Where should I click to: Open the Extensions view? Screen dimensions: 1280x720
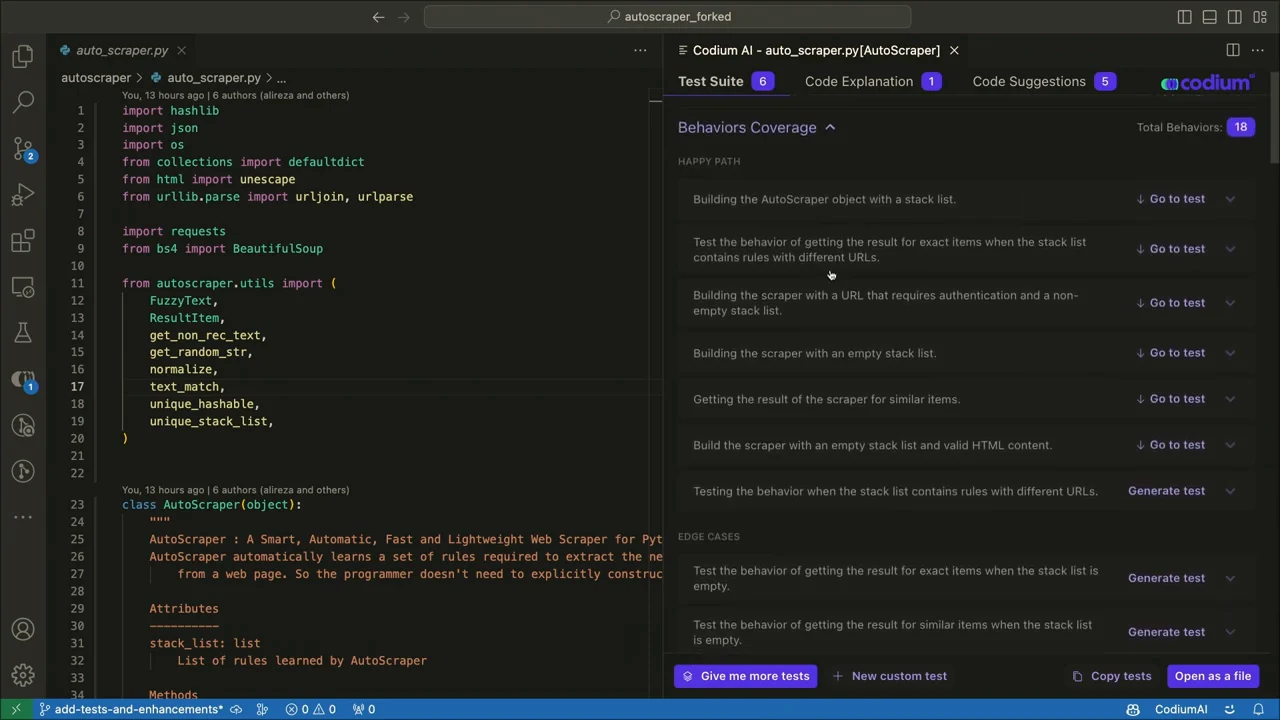[23, 241]
